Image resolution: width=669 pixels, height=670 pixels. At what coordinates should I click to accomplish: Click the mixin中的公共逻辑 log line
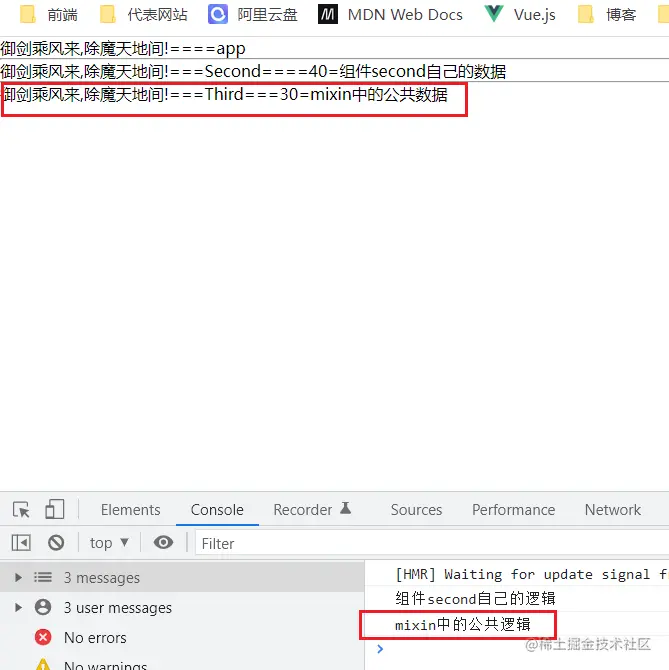tap(463, 625)
